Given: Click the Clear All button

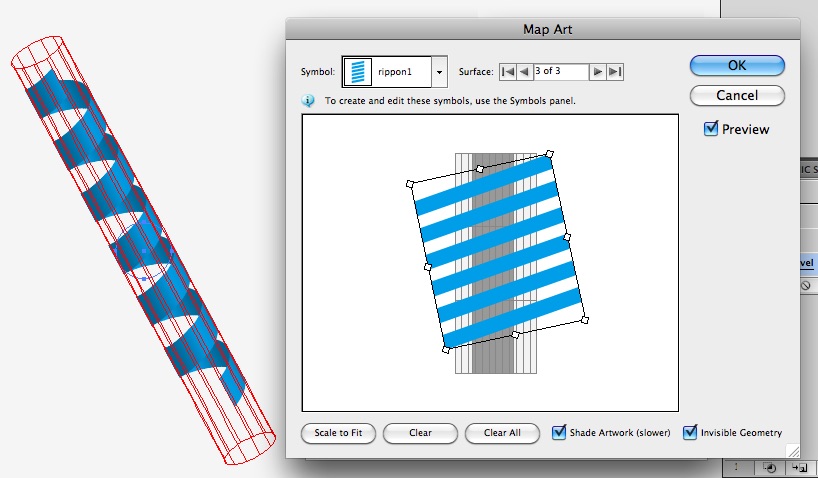Looking at the screenshot, I should [502, 433].
